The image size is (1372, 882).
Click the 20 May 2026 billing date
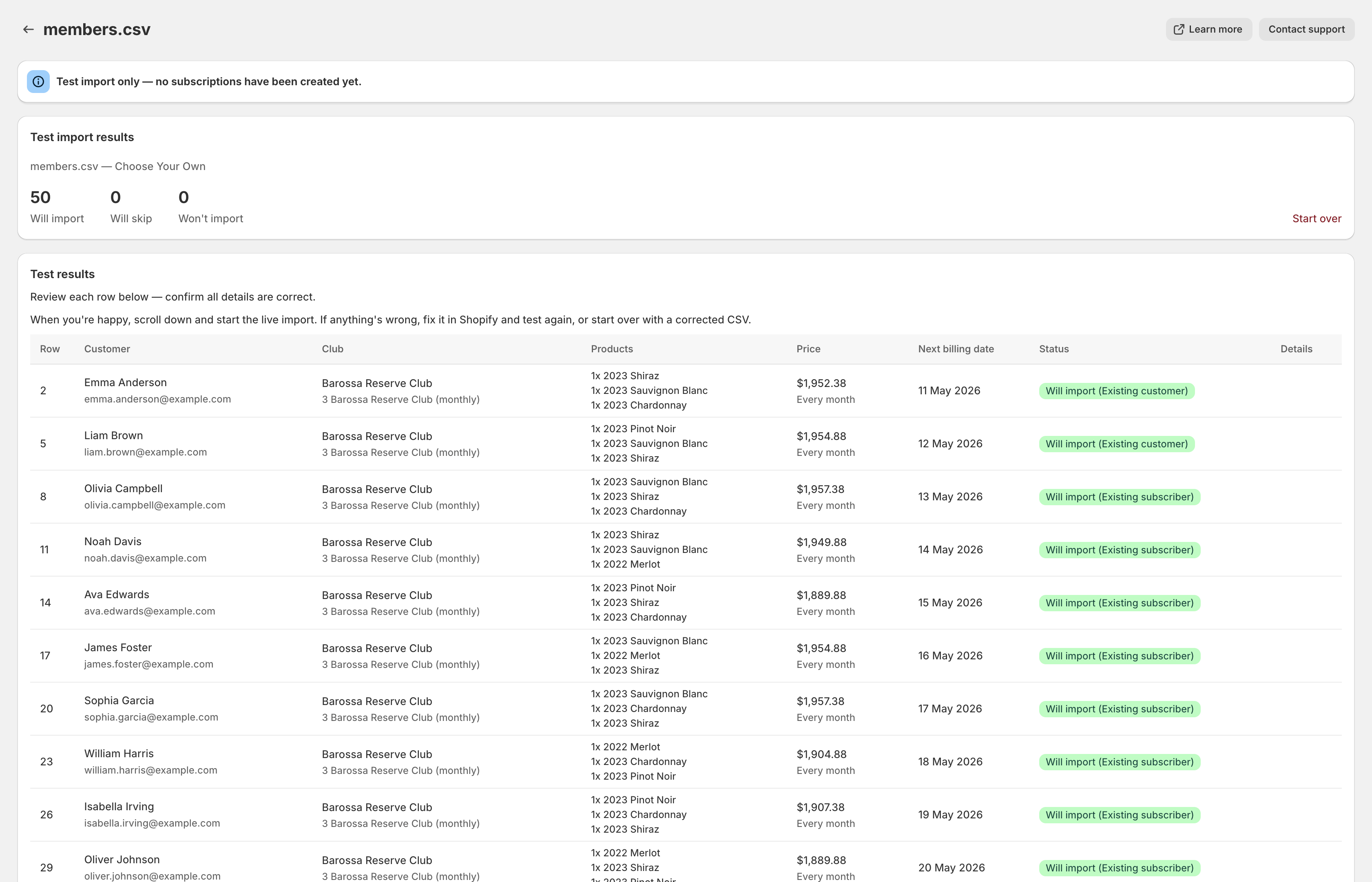click(x=952, y=868)
